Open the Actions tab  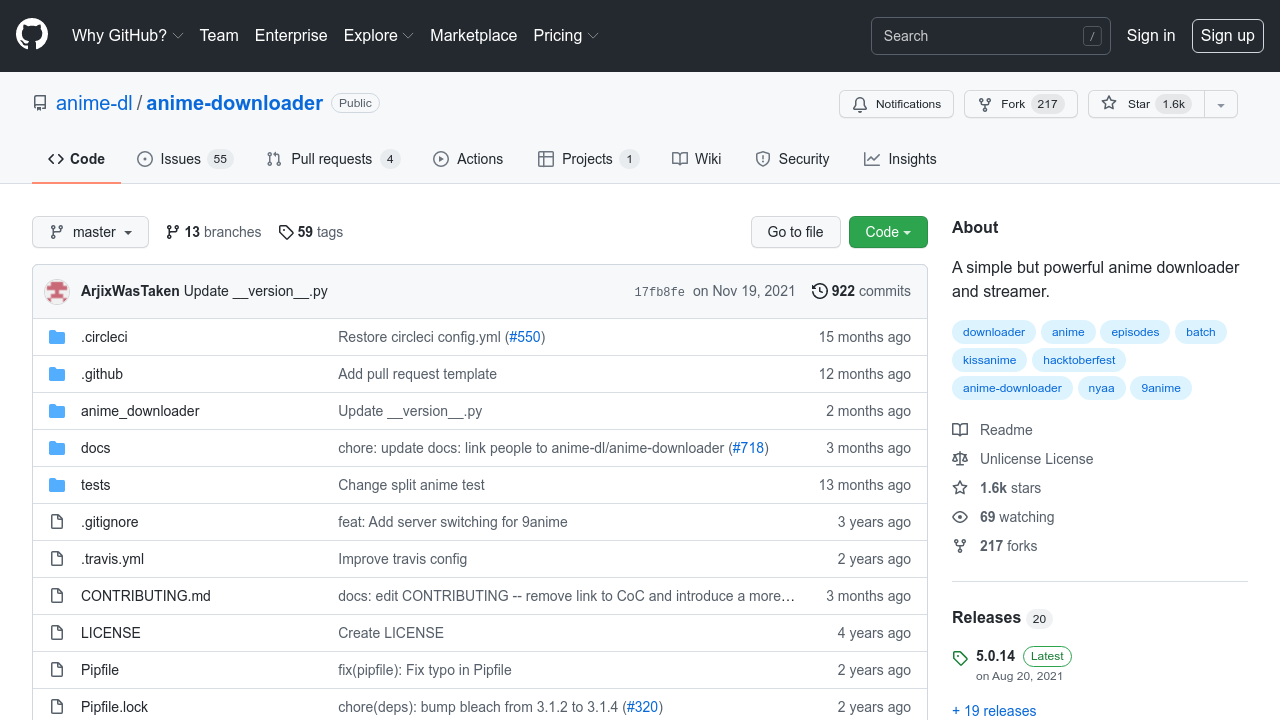[468, 159]
